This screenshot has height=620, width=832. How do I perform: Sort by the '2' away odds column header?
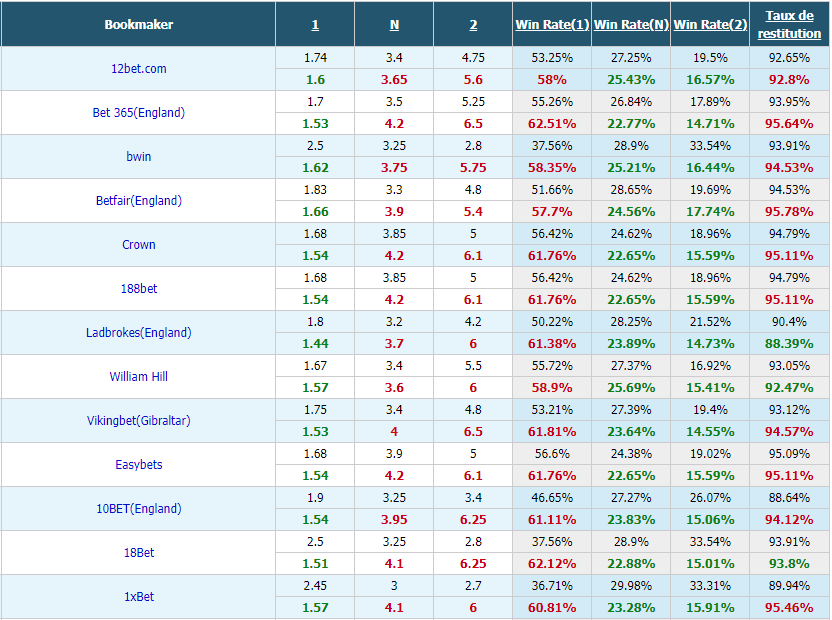(x=473, y=25)
